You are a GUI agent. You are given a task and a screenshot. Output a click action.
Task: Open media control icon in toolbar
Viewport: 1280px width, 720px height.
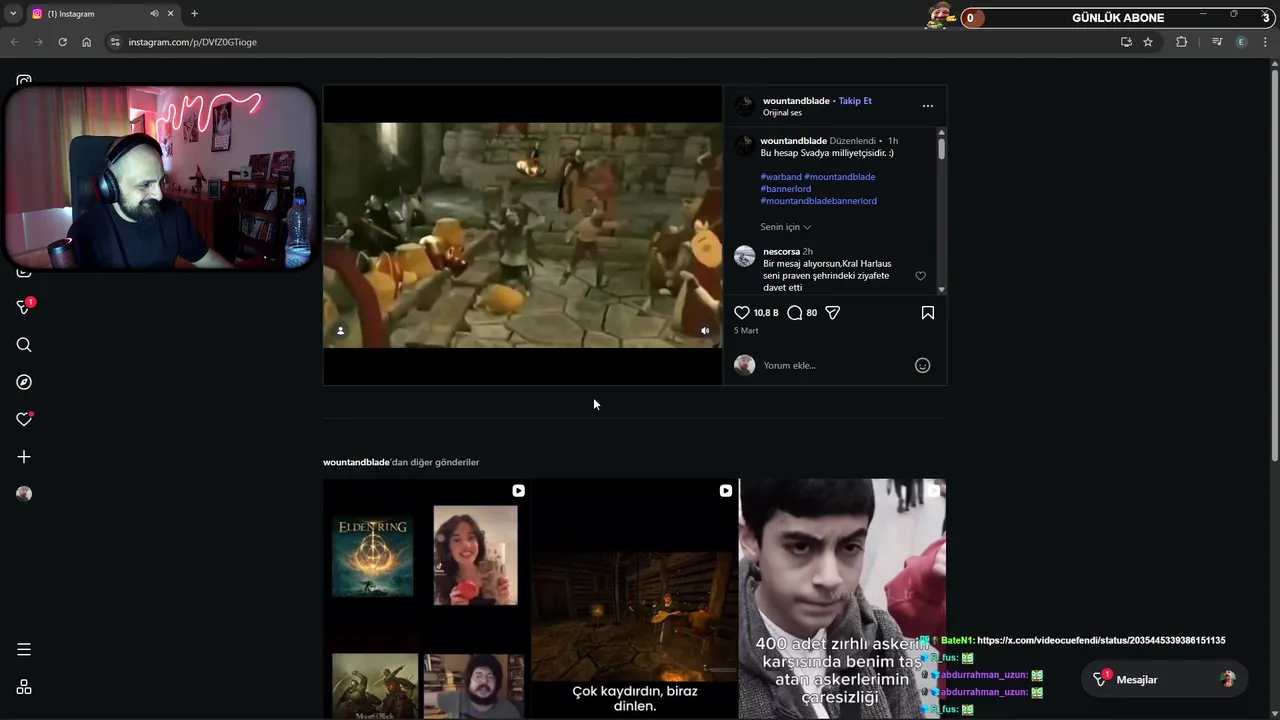point(1217,42)
